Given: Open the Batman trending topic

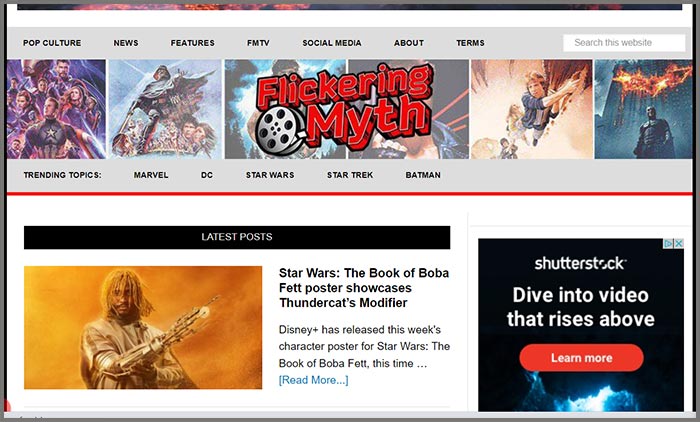Looking at the screenshot, I should click(423, 175).
